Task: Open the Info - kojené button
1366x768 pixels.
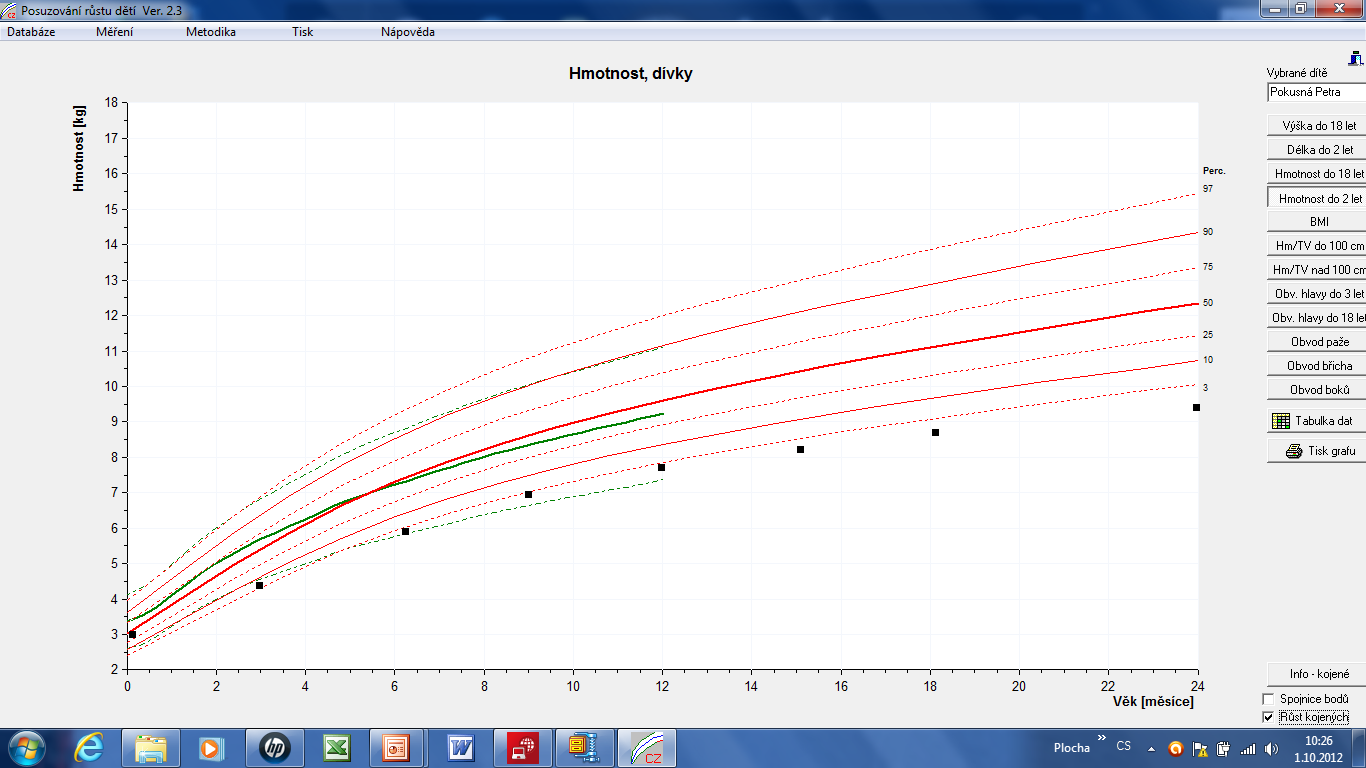Action: tap(1316, 674)
